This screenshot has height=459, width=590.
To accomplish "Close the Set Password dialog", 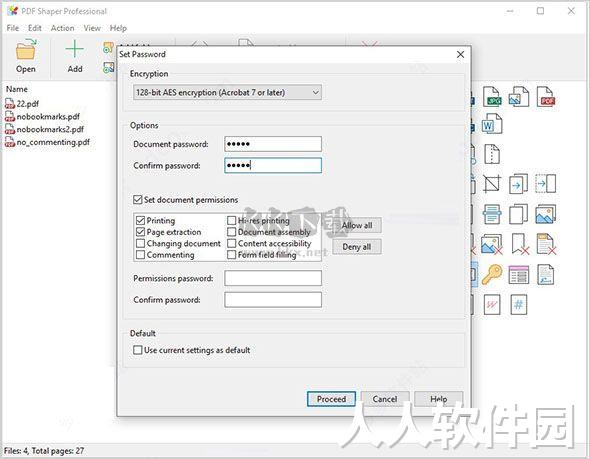I will click(460, 55).
